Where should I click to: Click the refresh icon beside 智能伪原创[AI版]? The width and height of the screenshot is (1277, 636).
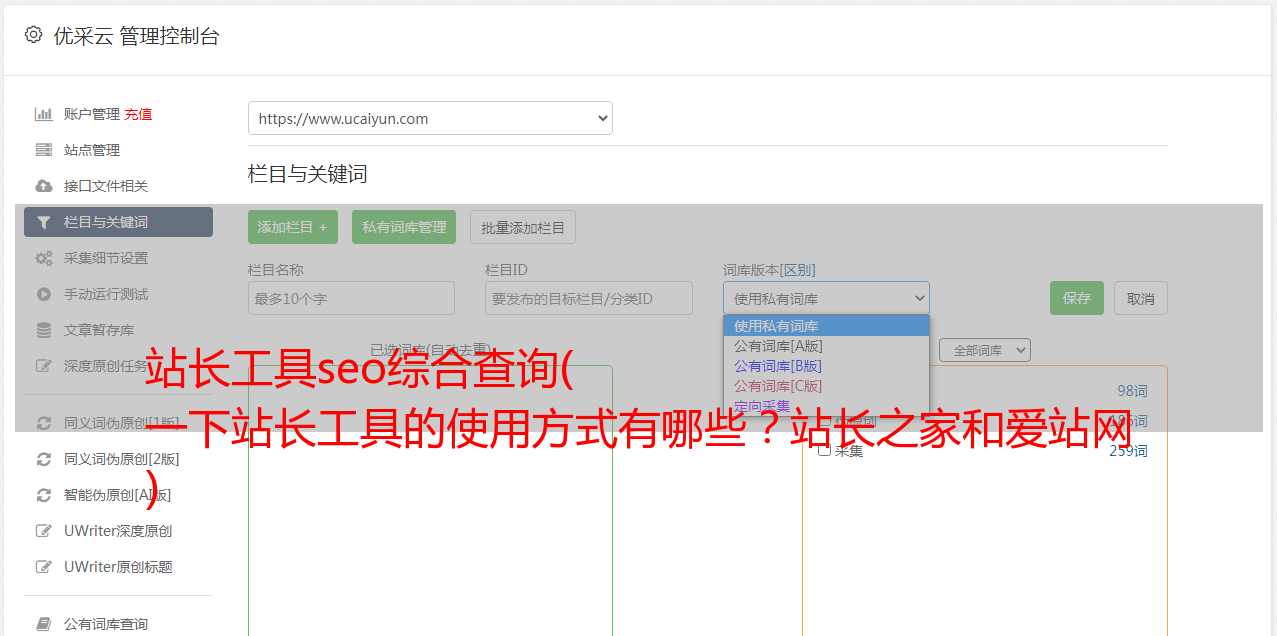pyautogui.click(x=43, y=495)
